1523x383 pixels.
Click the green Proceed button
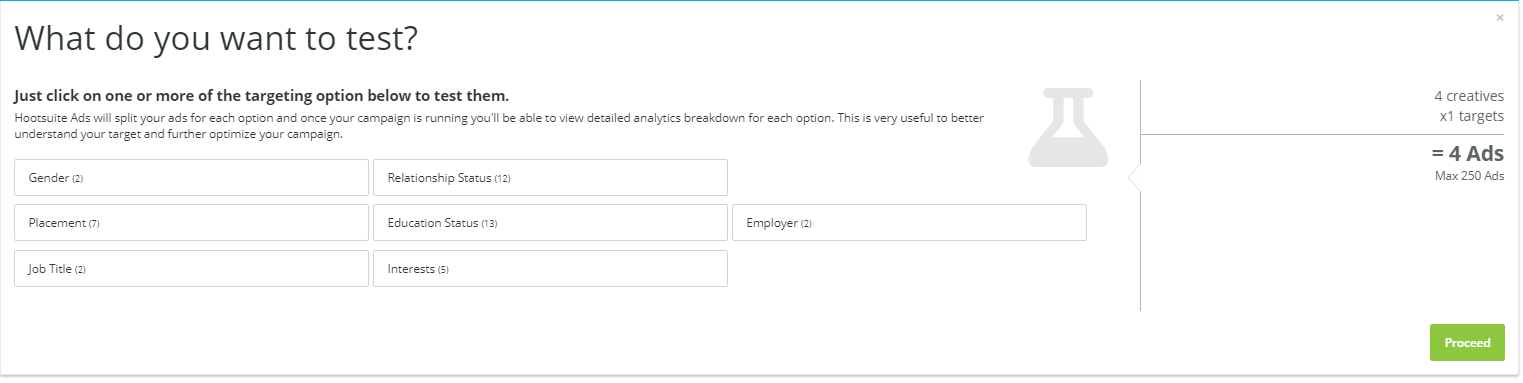[1467, 342]
